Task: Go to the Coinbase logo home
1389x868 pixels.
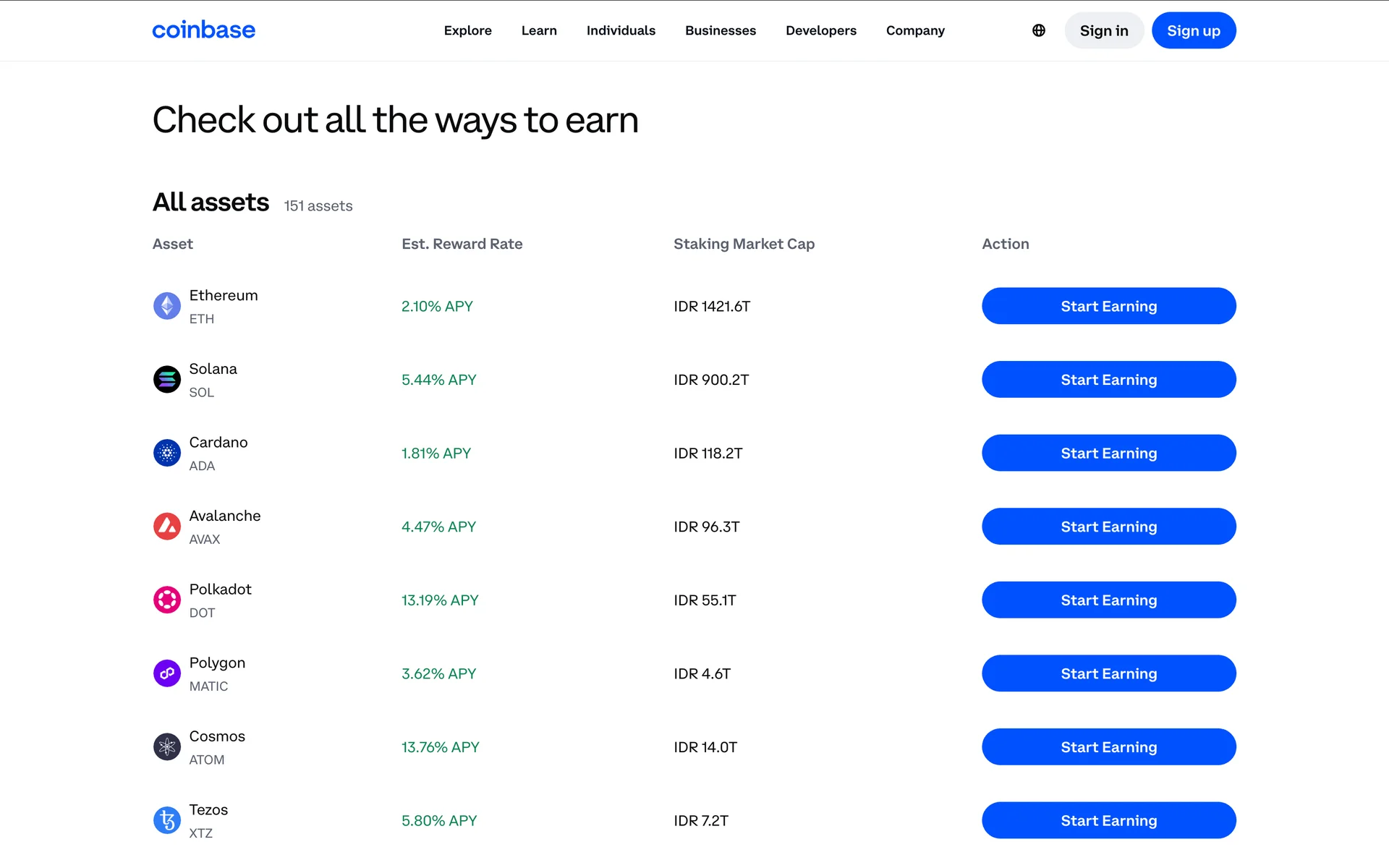Action: [203, 30]
